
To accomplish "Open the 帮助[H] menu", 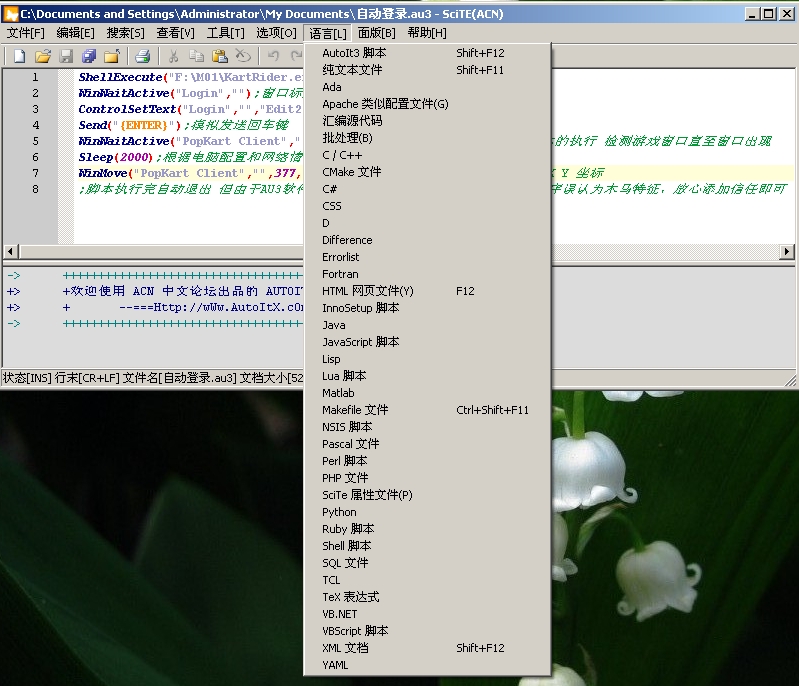I will pos(427,33).
